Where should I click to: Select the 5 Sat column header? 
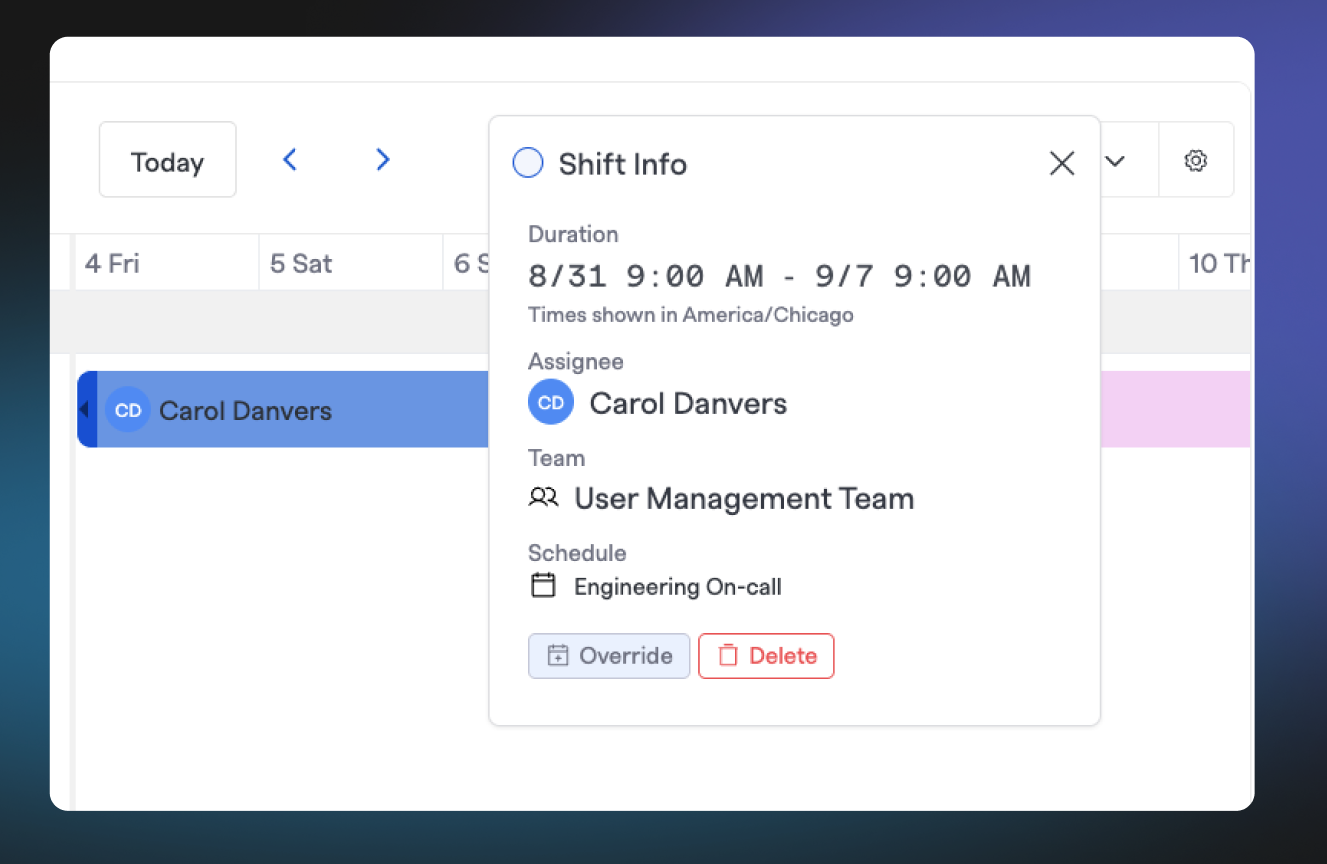(351, 263)
